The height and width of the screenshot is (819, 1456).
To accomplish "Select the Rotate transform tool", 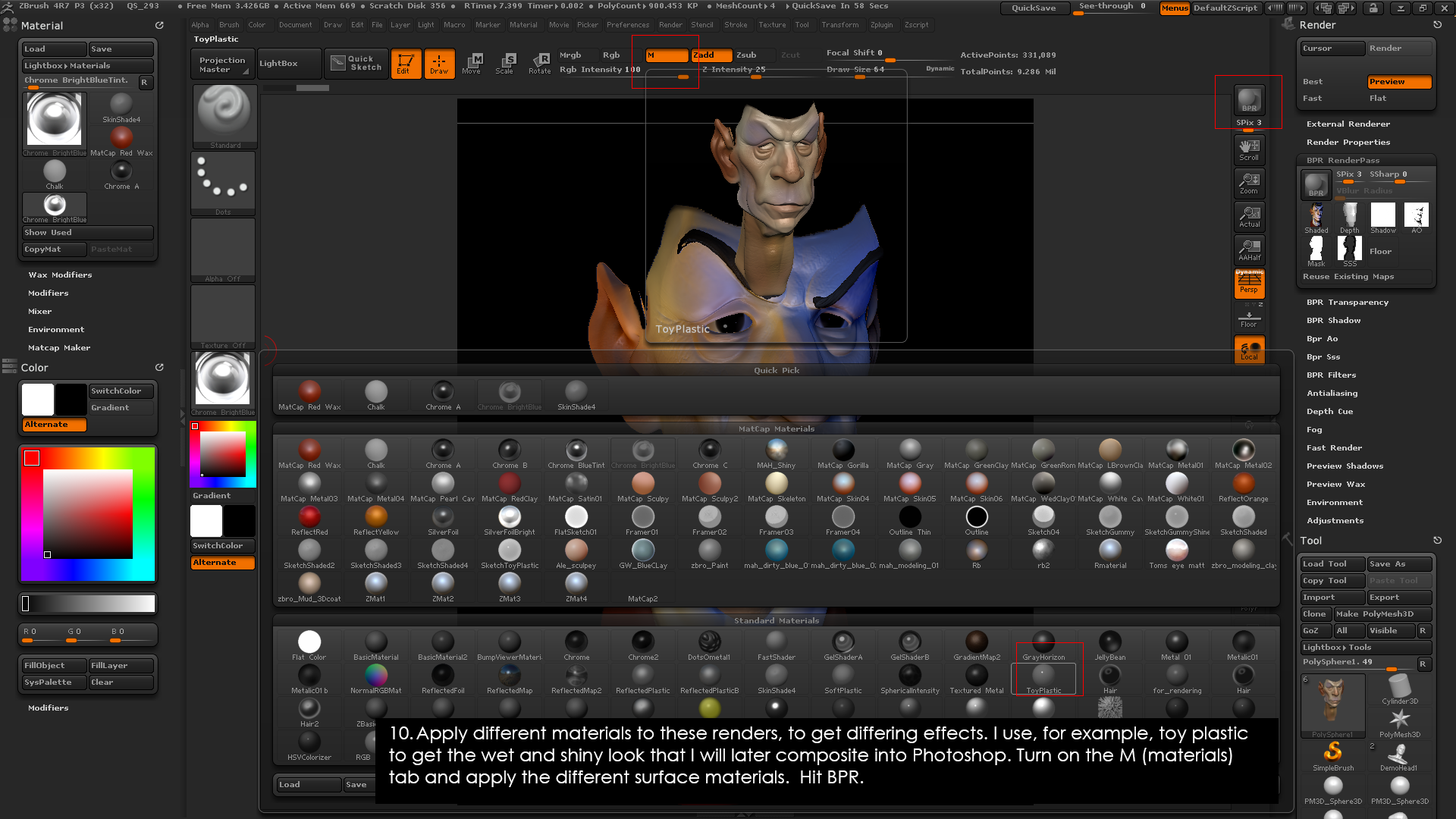I will point(539,63).
